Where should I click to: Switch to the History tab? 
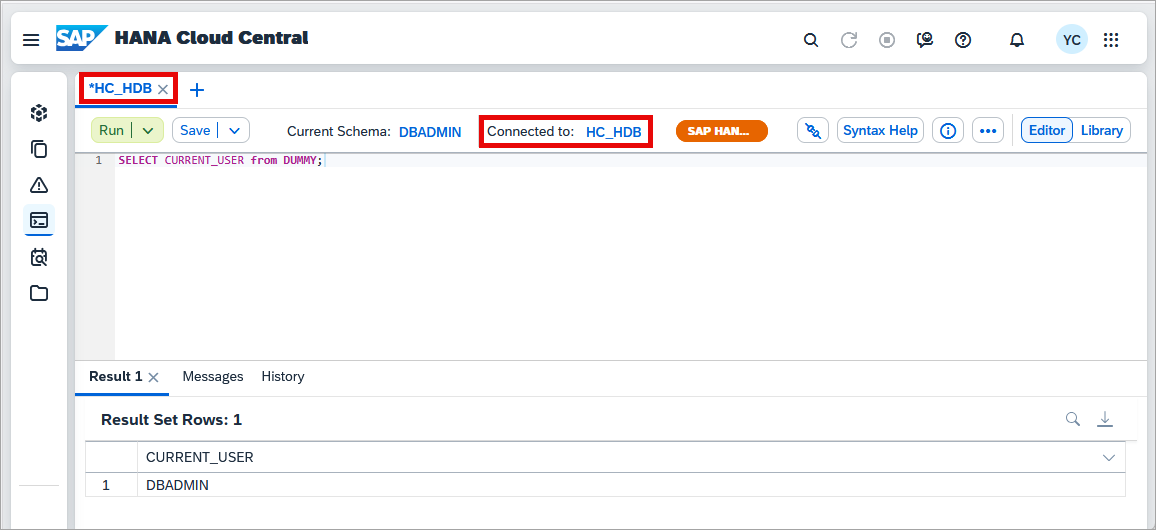coord(283,377)
